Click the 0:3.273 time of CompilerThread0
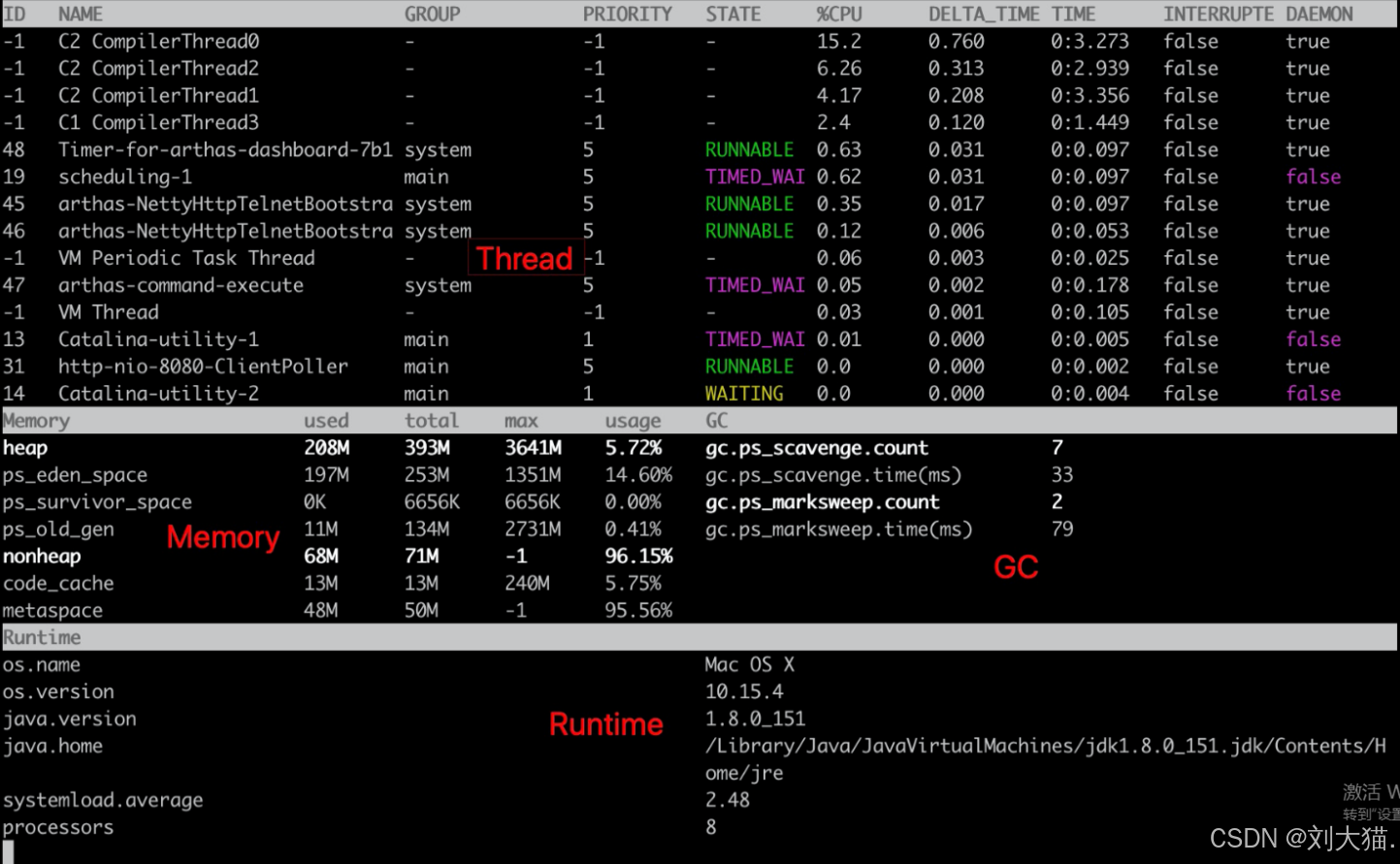Viewport: 1400px width, 864px height. [1090, 42]
